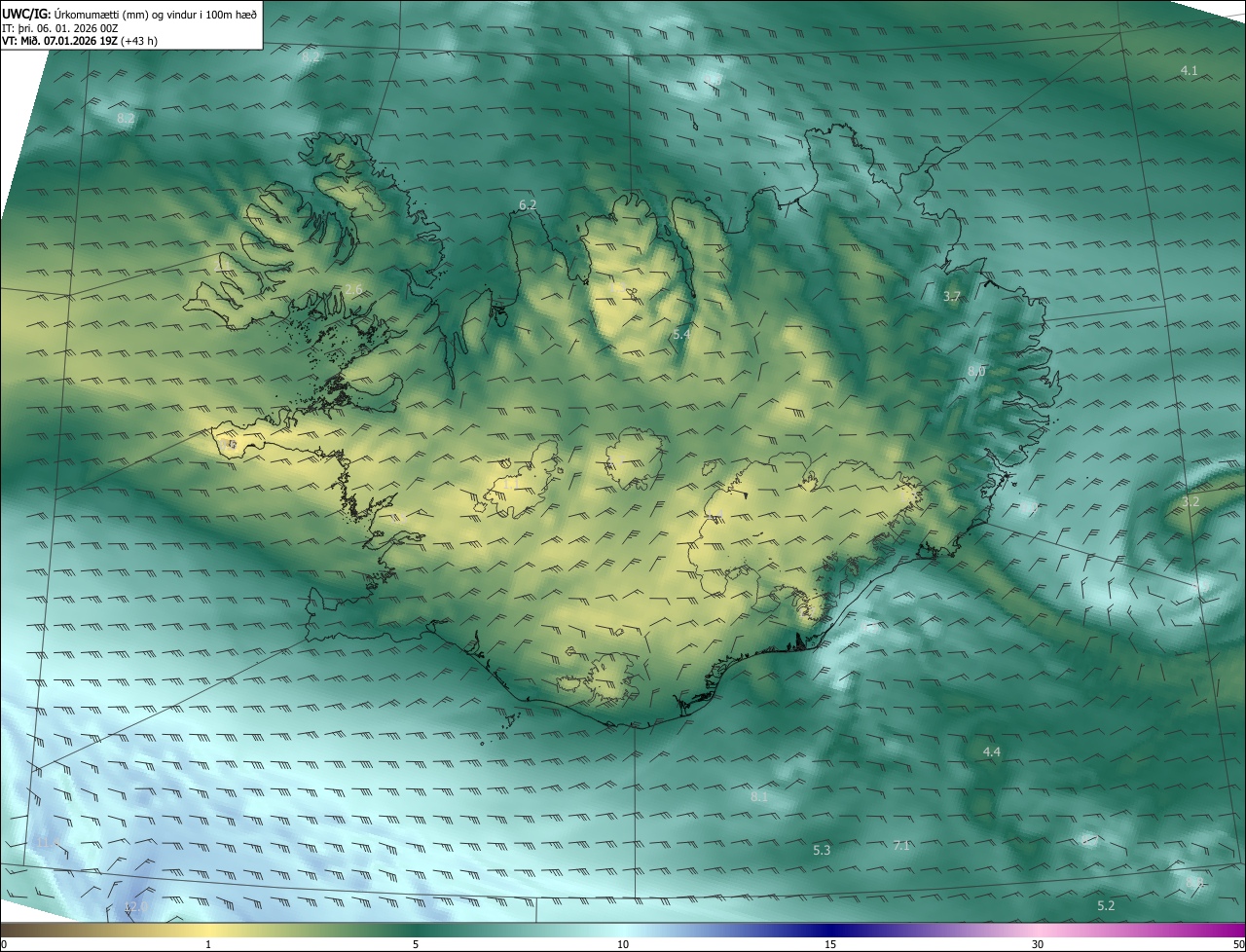
Task: Click the 2.6 value label in Westfjords
Action: tap(353, 290)
